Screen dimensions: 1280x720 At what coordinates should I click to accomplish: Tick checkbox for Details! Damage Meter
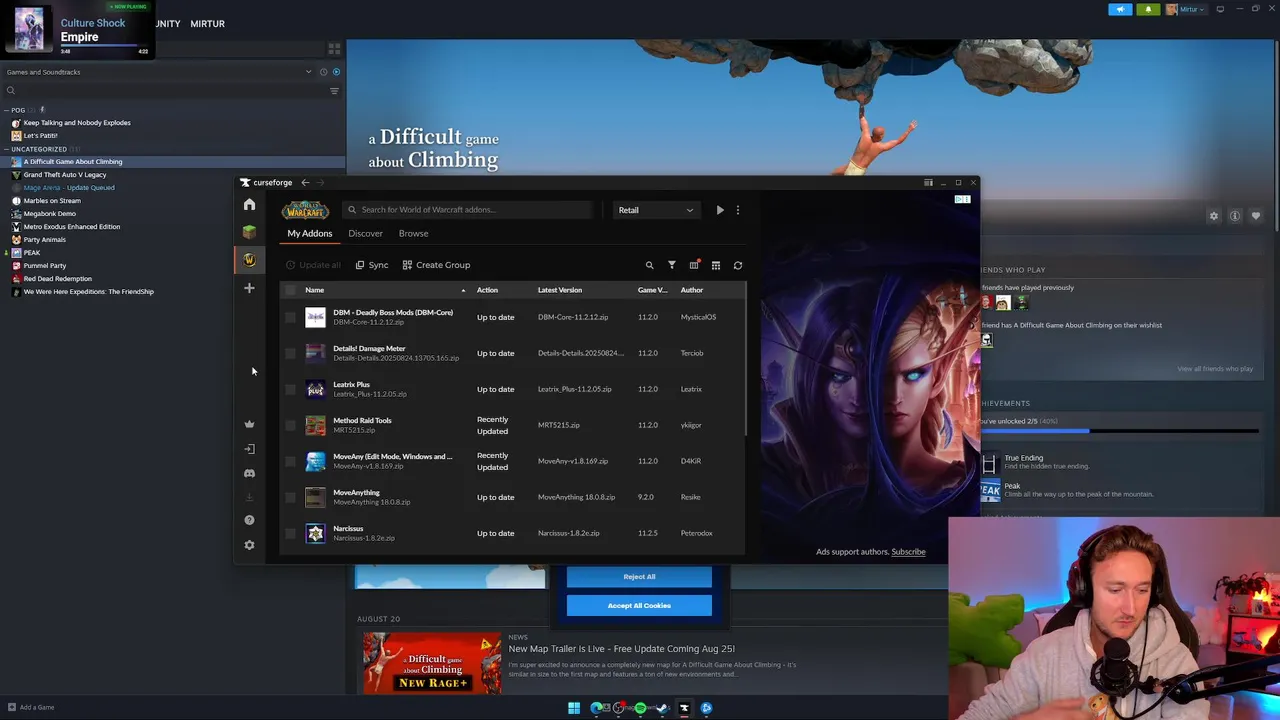291,353
